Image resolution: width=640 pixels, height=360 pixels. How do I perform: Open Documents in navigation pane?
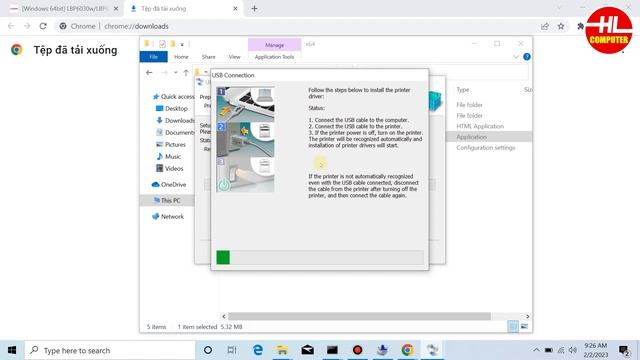tap(176, 133)
